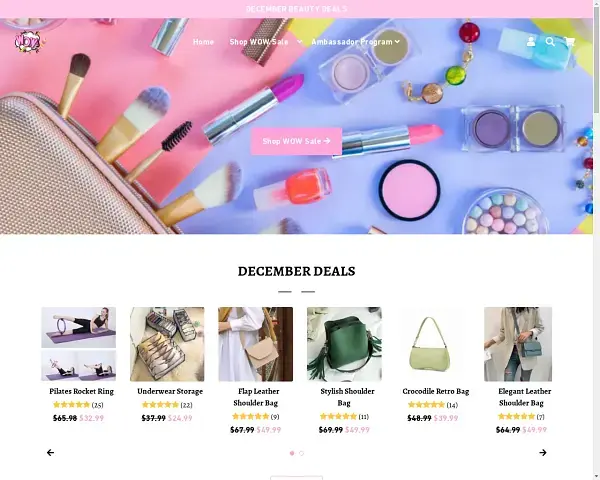Open the shopping cart icon
This screenshot has width=600, height=480.
click(x=570, y=42)
